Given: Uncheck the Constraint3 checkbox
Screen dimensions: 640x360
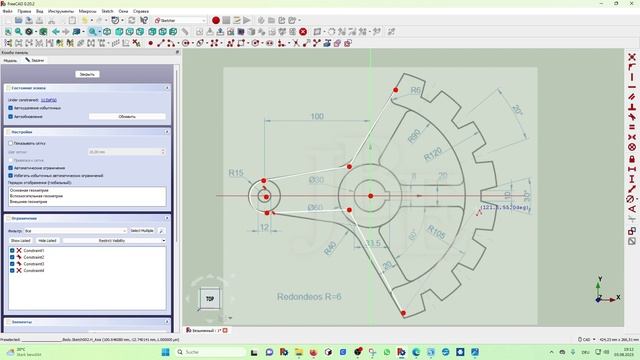Looking at the screenshot, I should pos(12,264).
